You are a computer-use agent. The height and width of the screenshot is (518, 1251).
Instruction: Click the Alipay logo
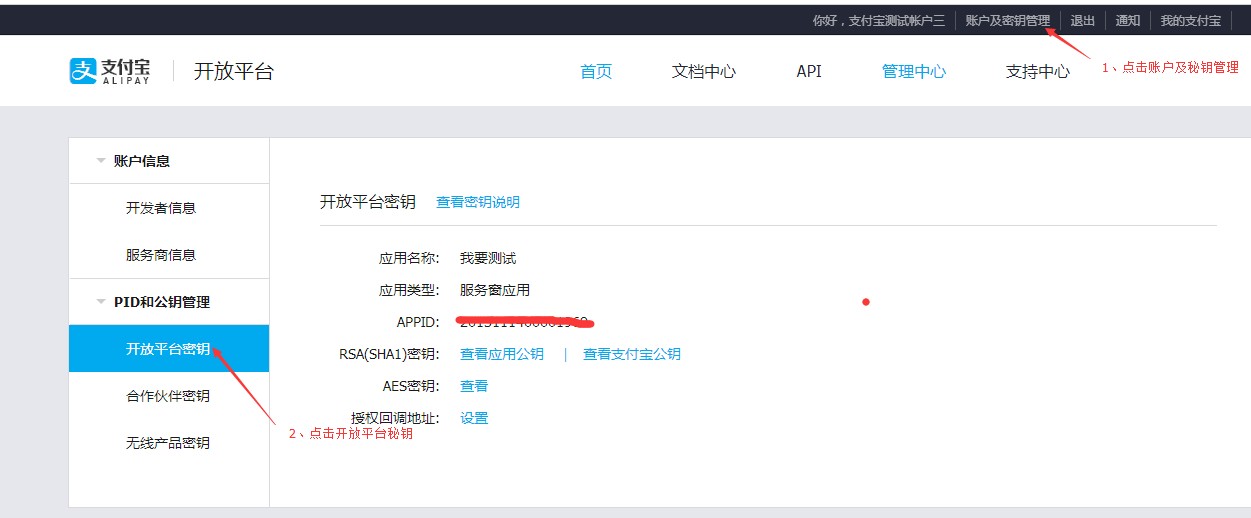click(x=110, y=71)
